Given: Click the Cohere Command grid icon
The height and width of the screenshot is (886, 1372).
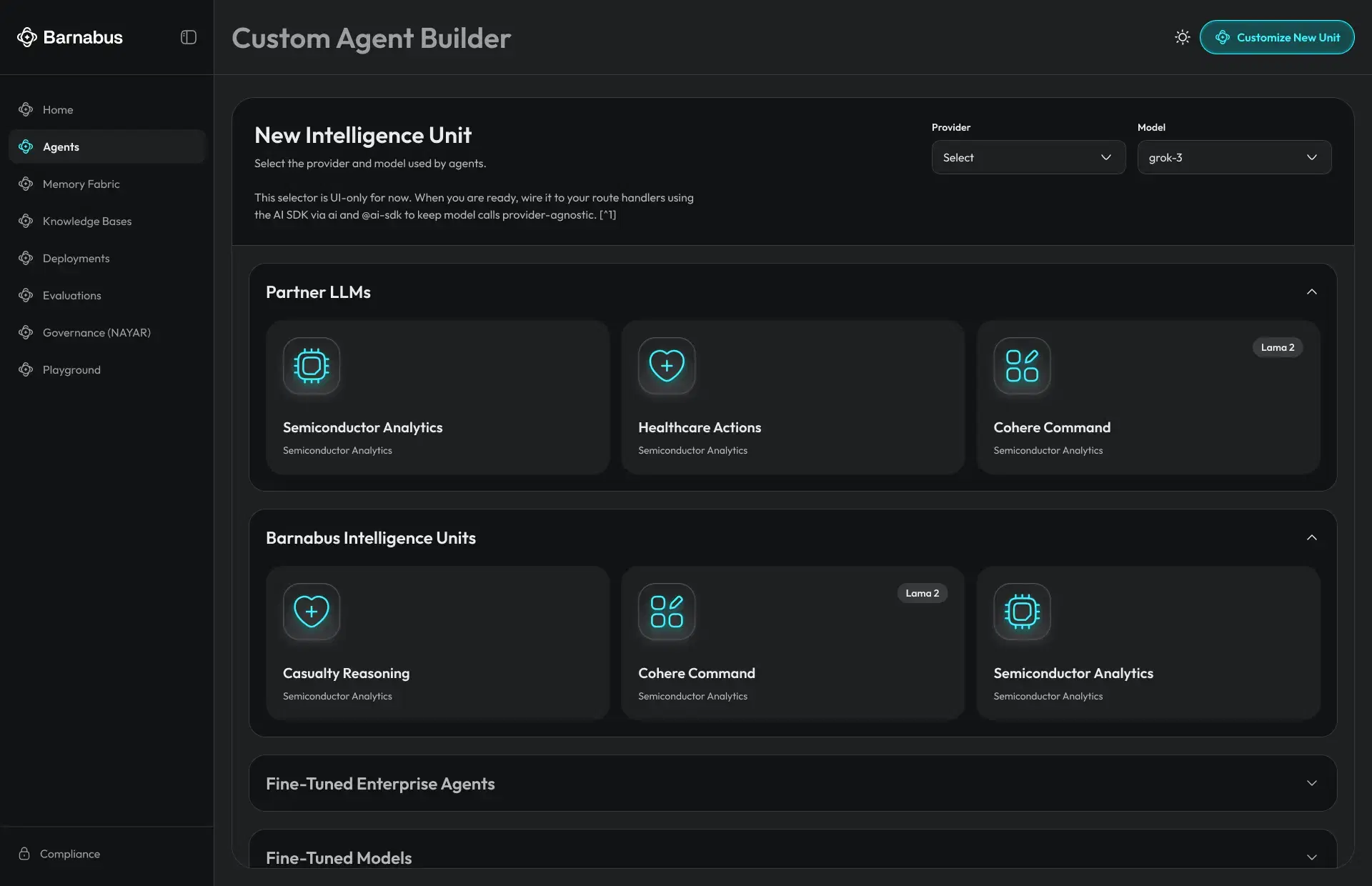Looking at the screenshot, I should (x=1020, y=366).
